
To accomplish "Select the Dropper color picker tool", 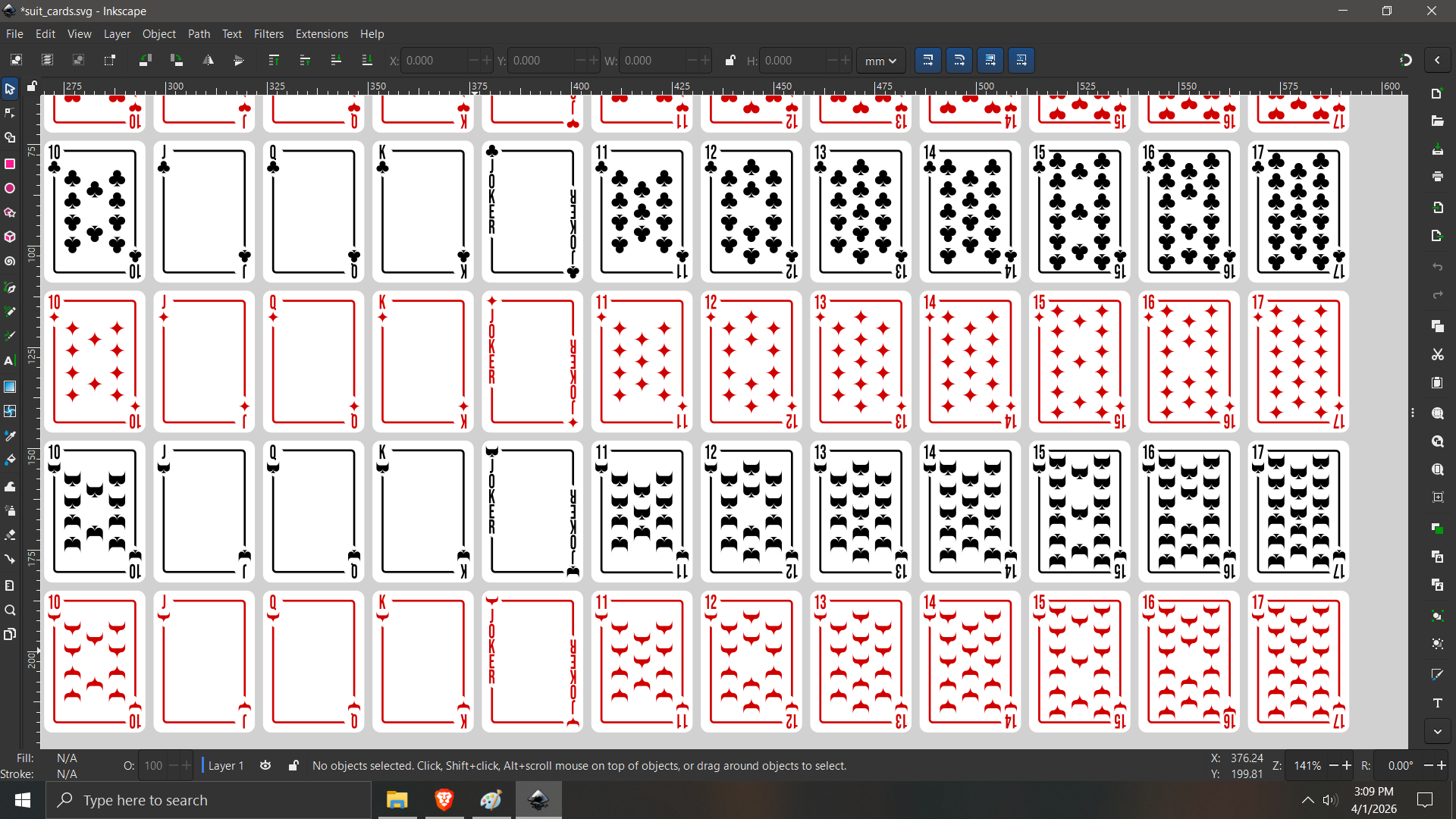I will (10, 436).
